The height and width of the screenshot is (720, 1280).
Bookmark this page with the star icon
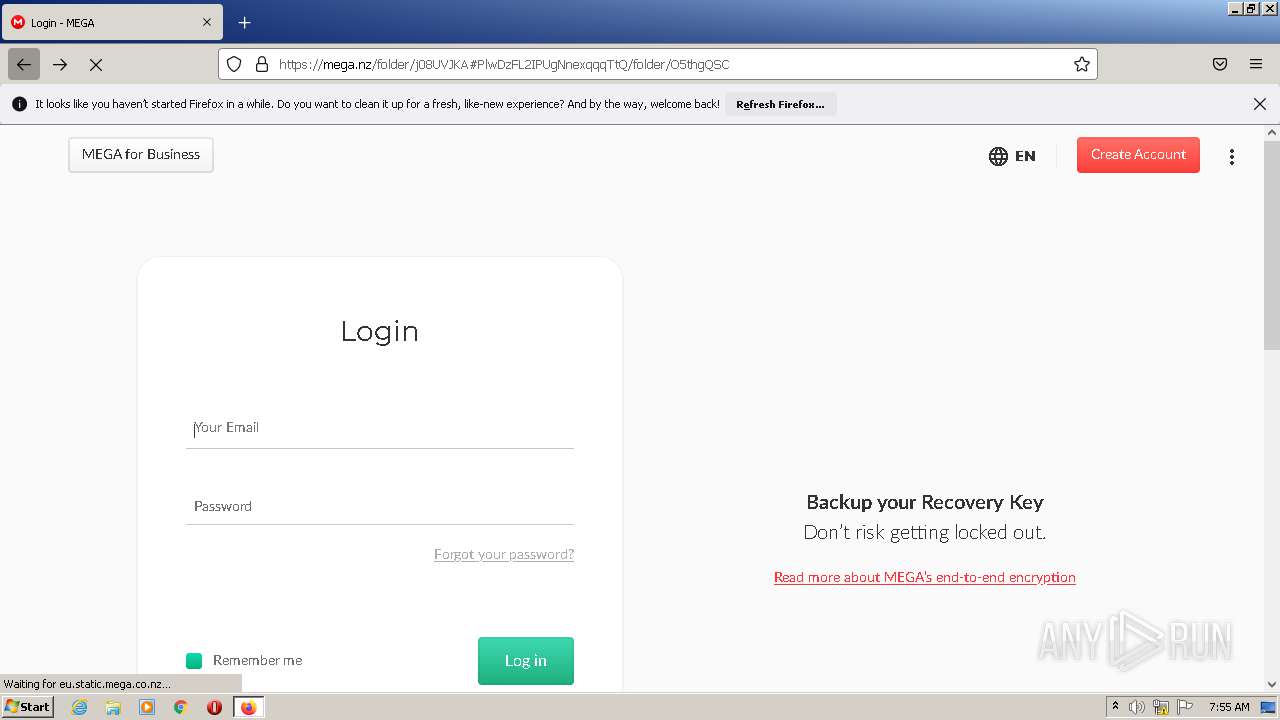1082,64
